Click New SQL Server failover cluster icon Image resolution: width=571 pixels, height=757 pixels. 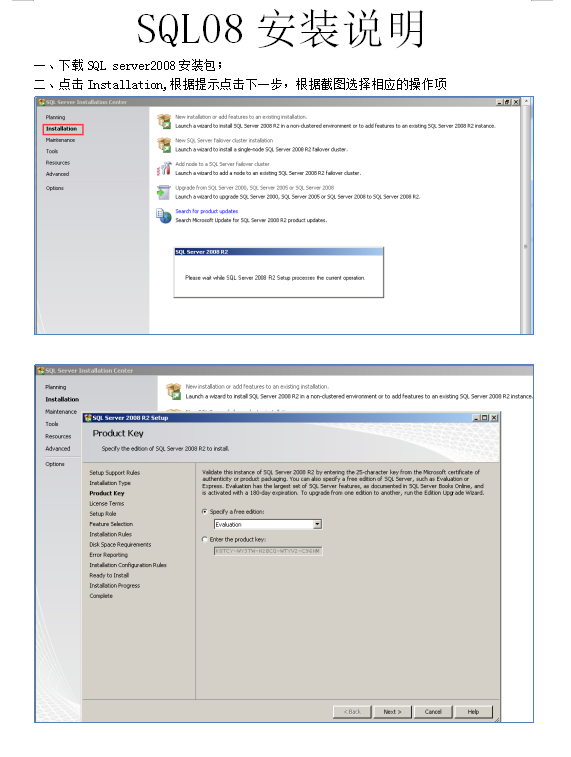tap(164, 145)
